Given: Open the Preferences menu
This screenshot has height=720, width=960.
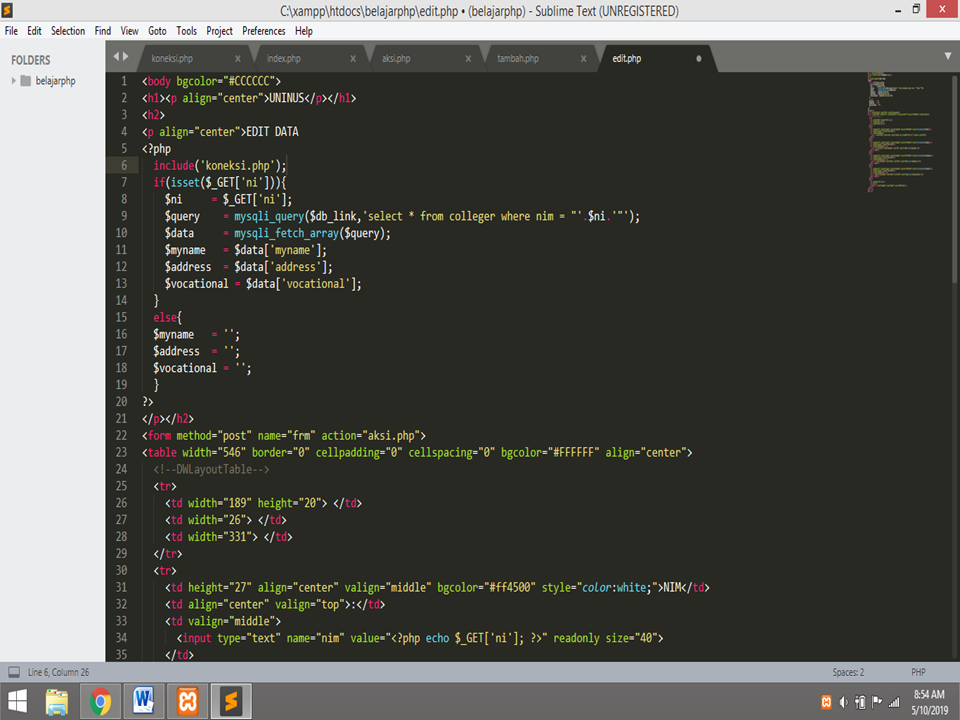Looking at the screenshot, I should 263,30.
